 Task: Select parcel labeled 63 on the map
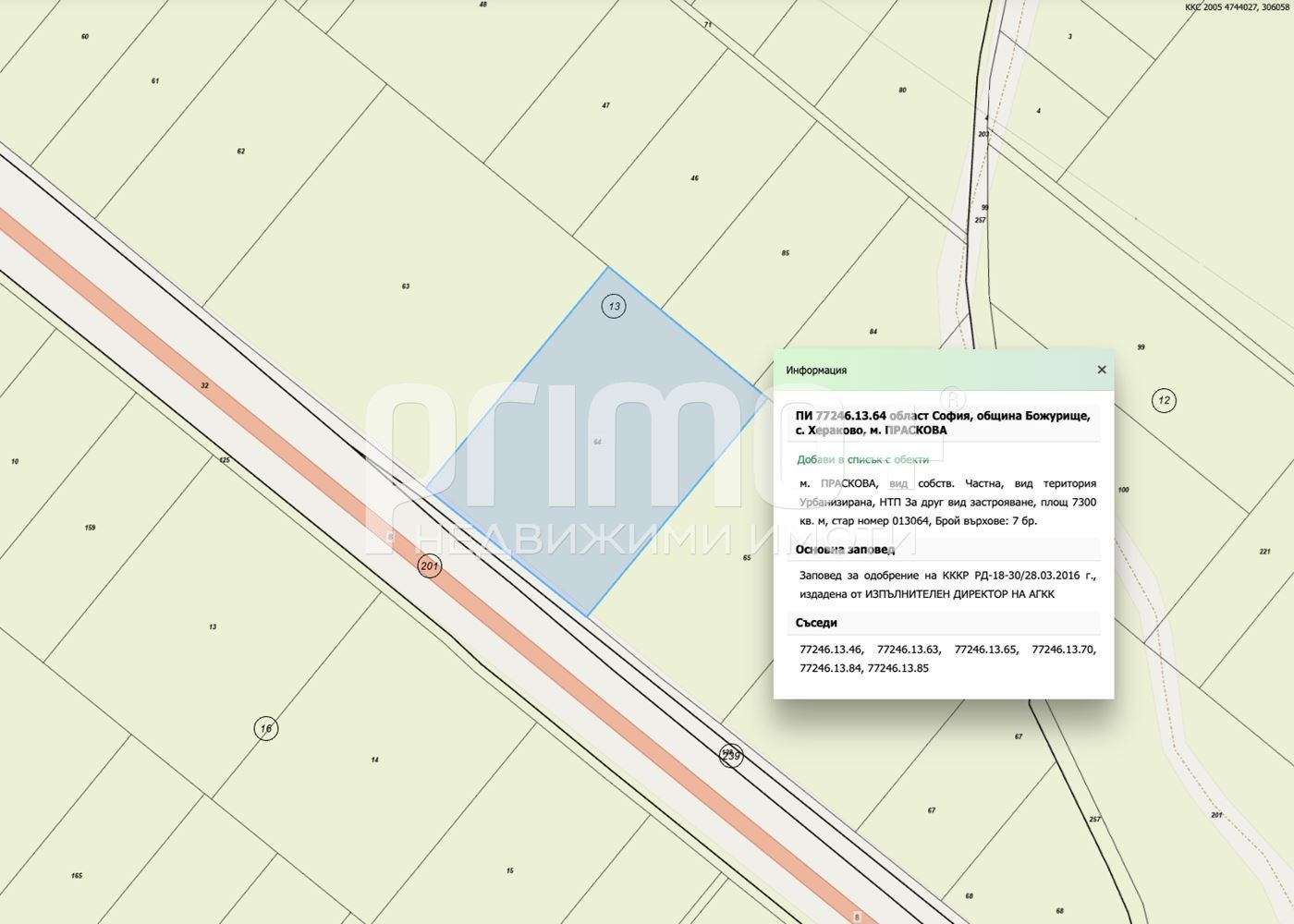406,286
